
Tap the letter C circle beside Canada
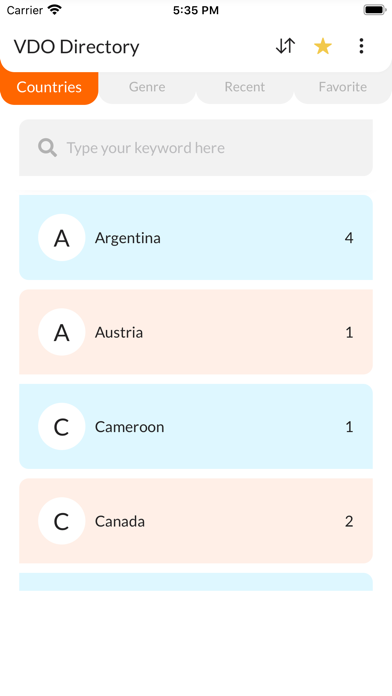click(x=62, y=521)
